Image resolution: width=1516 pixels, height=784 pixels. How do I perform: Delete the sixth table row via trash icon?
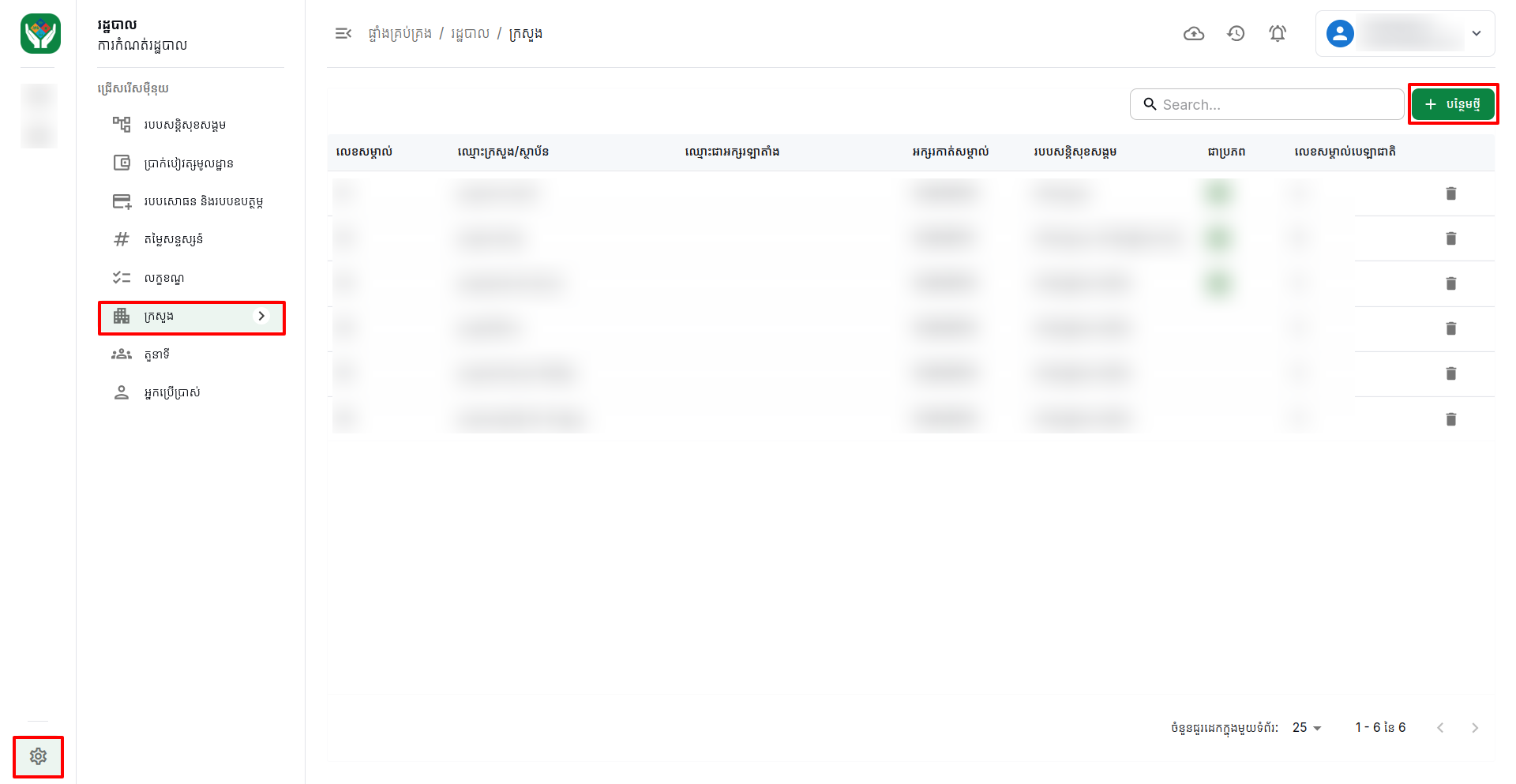(x=1450, y=419)
